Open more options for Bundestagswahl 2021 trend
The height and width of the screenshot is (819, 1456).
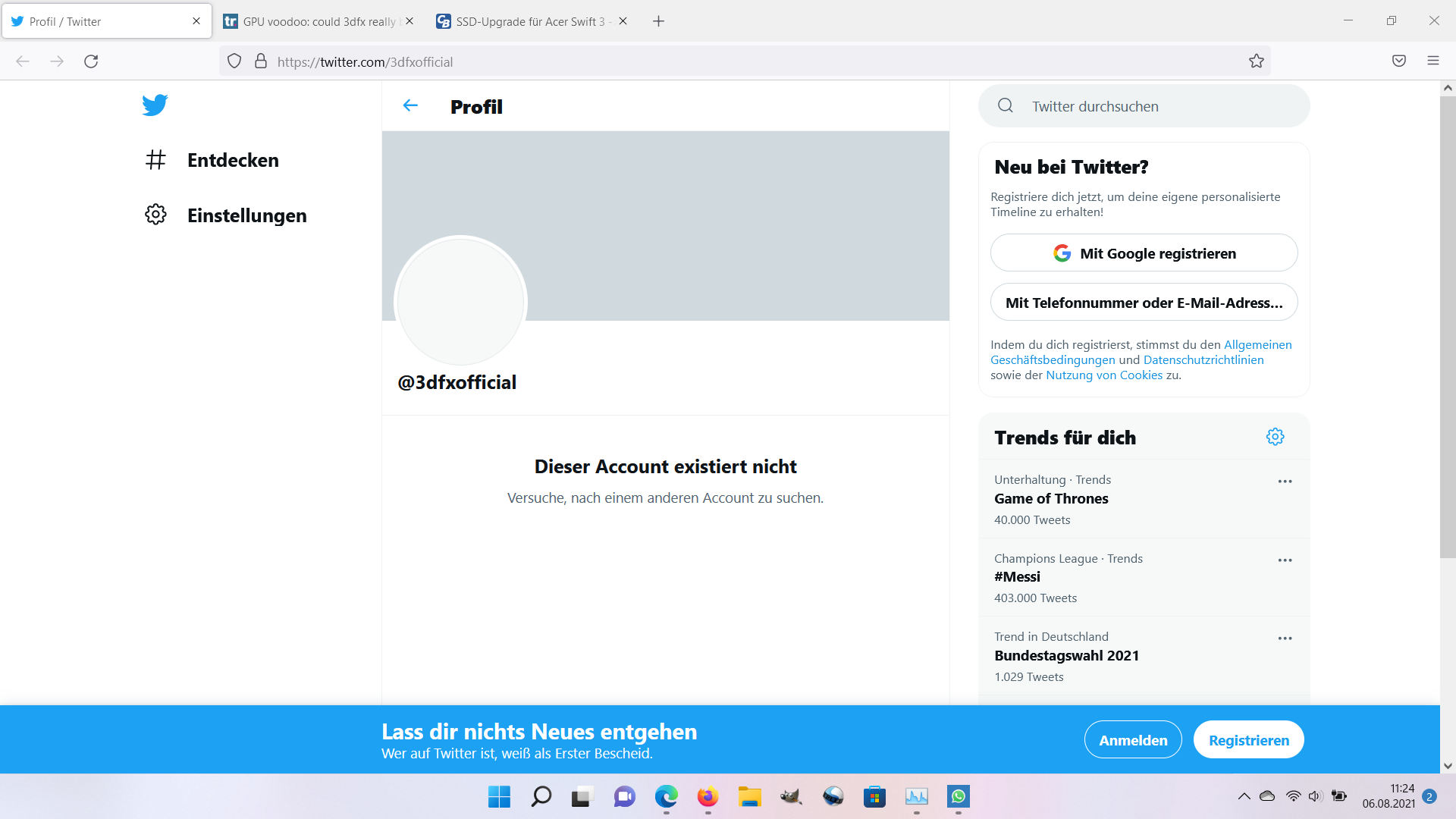click(x=1285, y=639)
